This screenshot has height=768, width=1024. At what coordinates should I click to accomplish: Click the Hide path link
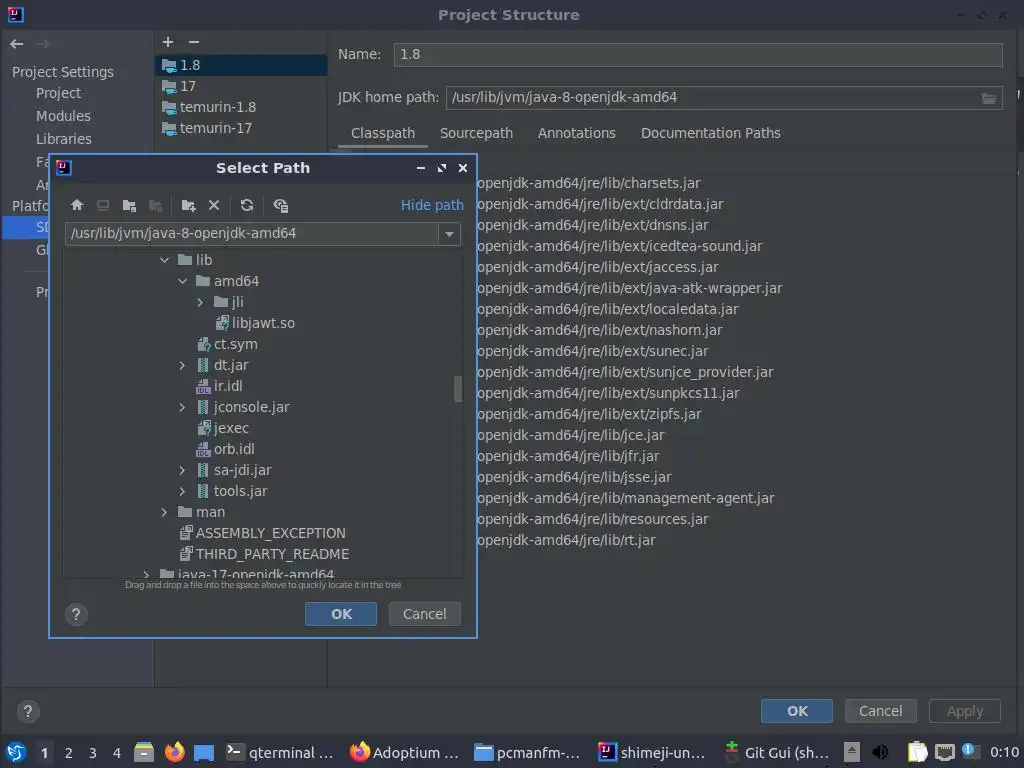pos(432,205)
